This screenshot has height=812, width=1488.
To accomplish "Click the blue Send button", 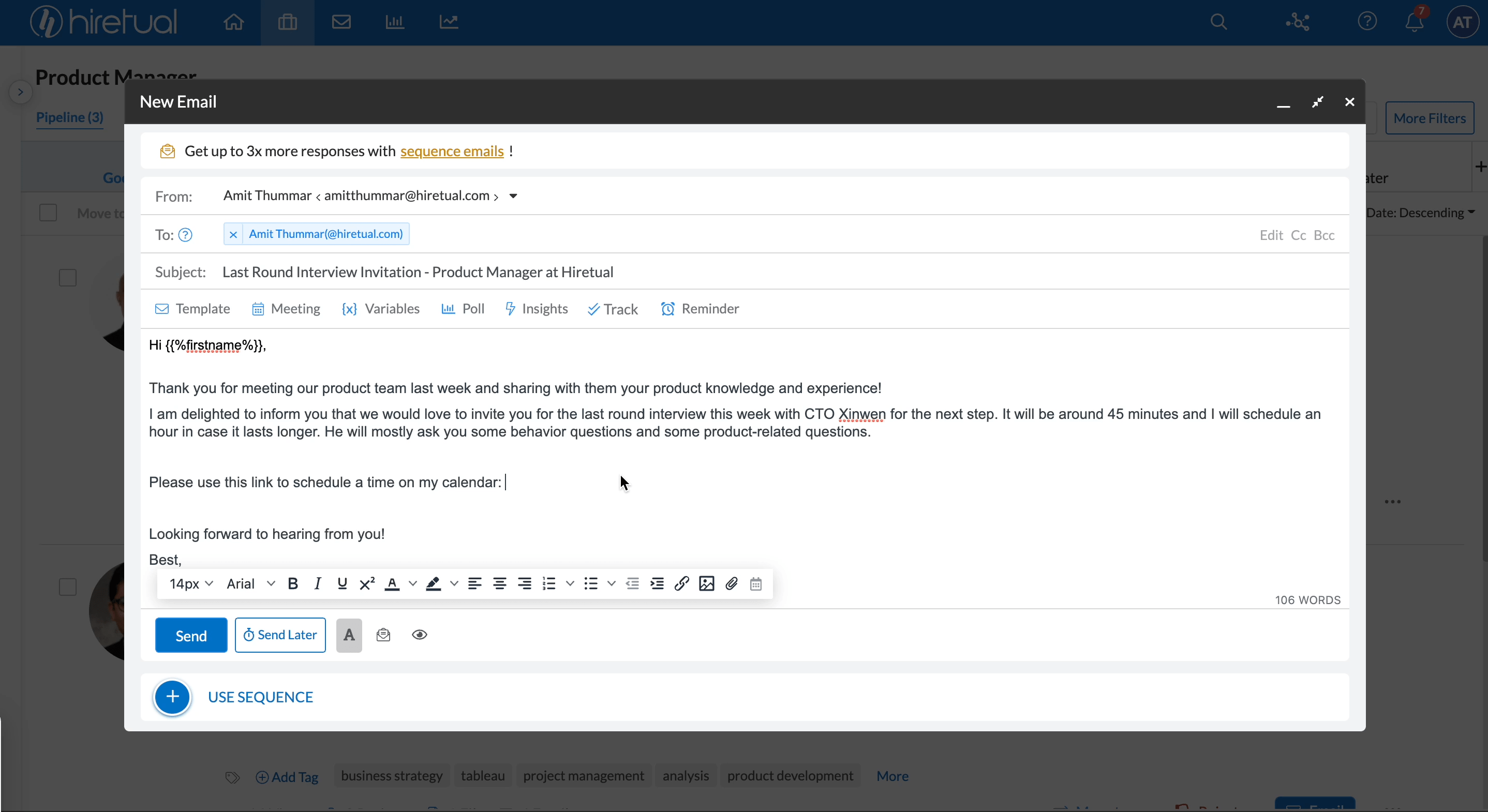I will [x=191, y=635].
